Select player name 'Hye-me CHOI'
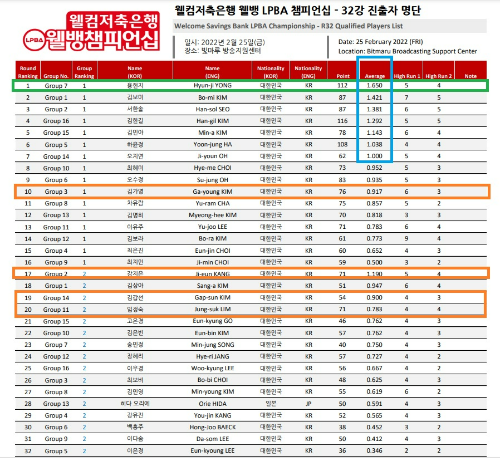The height and width of the screenshot is (458, 500). [212, 168]
